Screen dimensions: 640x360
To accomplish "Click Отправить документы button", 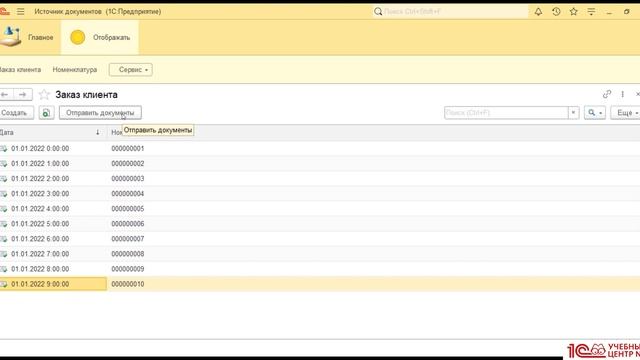I will click(100, 113).
